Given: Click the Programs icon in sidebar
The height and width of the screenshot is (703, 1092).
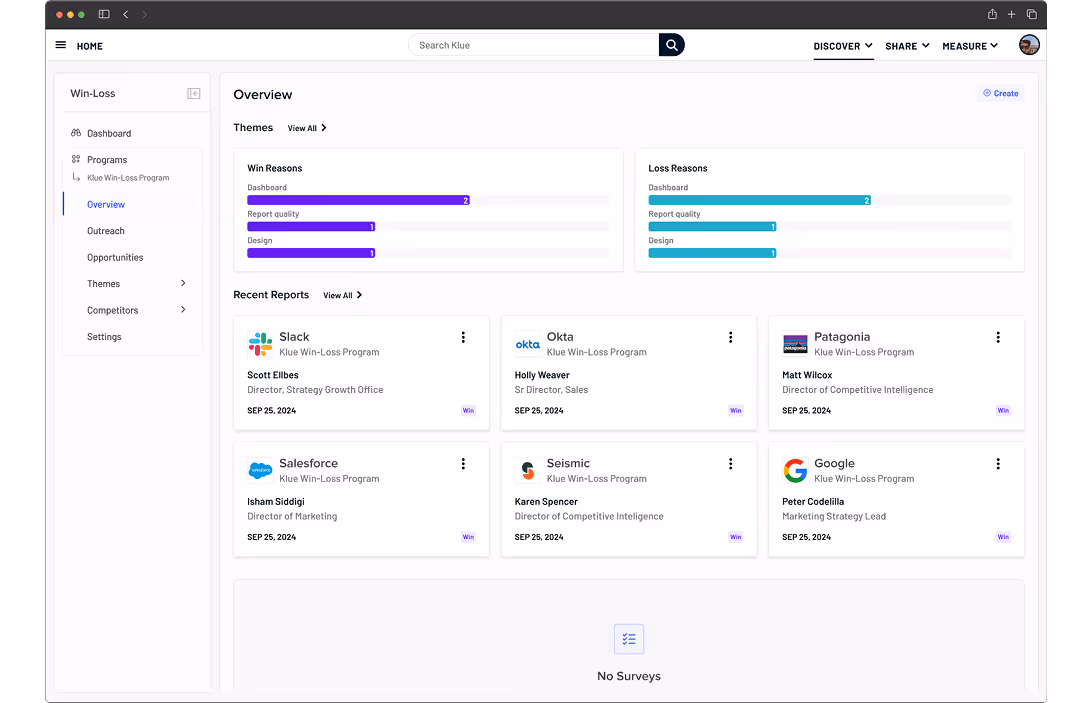Looking at the screenshot, I should click(76, 159).
